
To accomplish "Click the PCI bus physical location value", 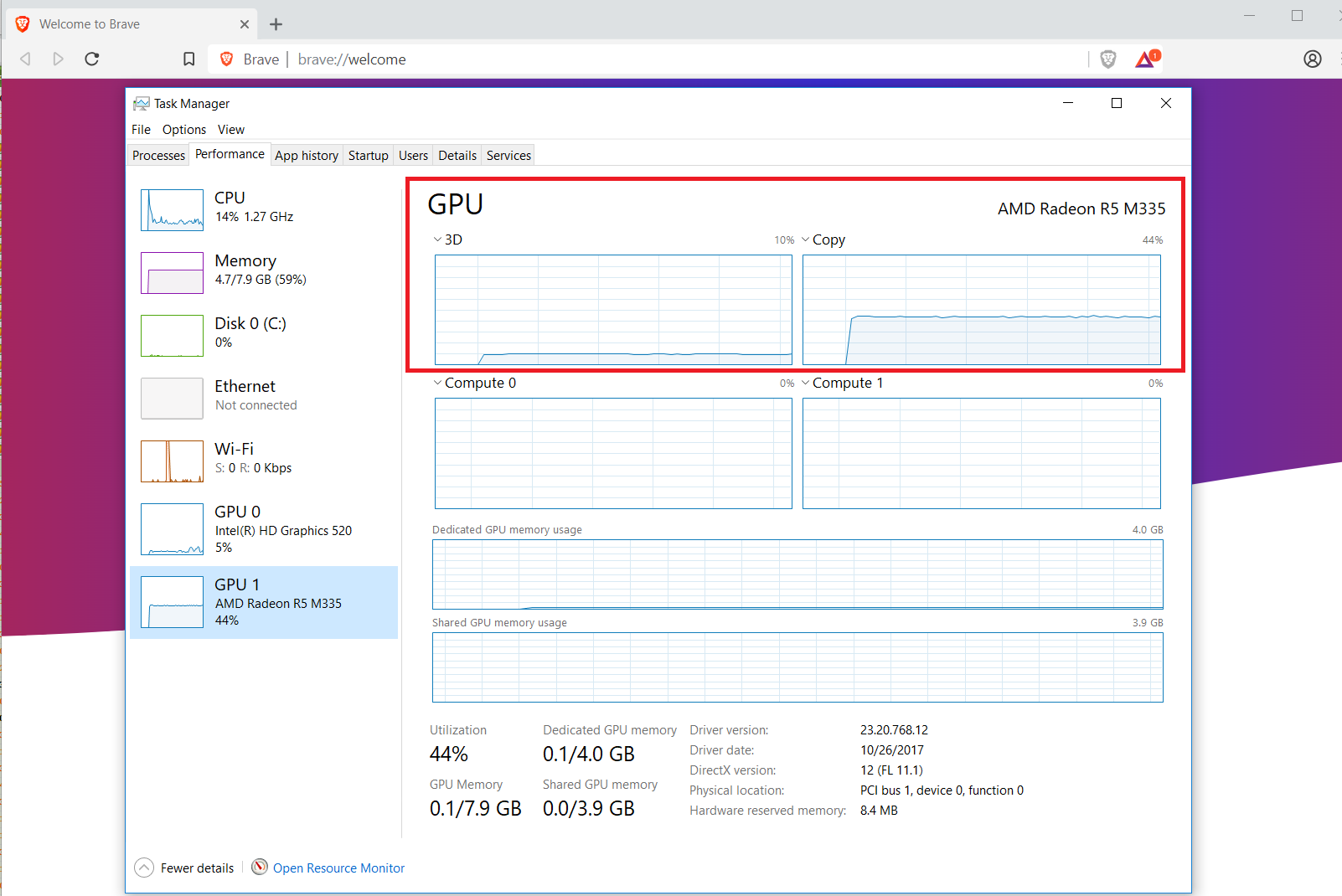I will coord(942,790).
